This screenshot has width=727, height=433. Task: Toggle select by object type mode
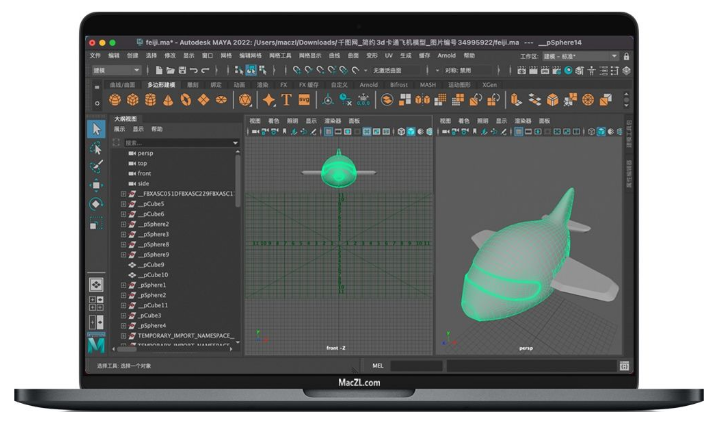click(251, 70)
